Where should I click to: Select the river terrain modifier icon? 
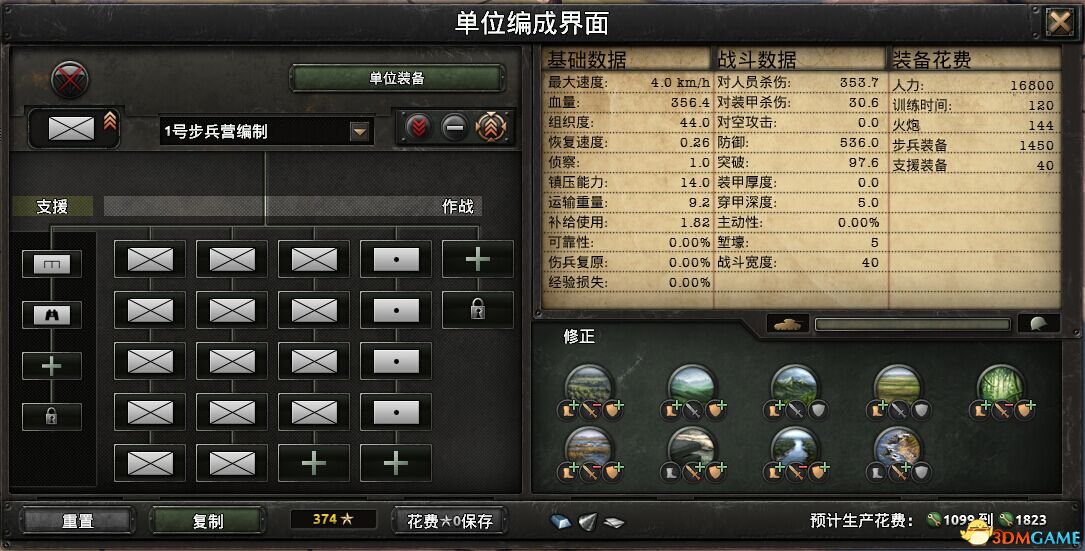pyautogui.click(x=795, y=447)
